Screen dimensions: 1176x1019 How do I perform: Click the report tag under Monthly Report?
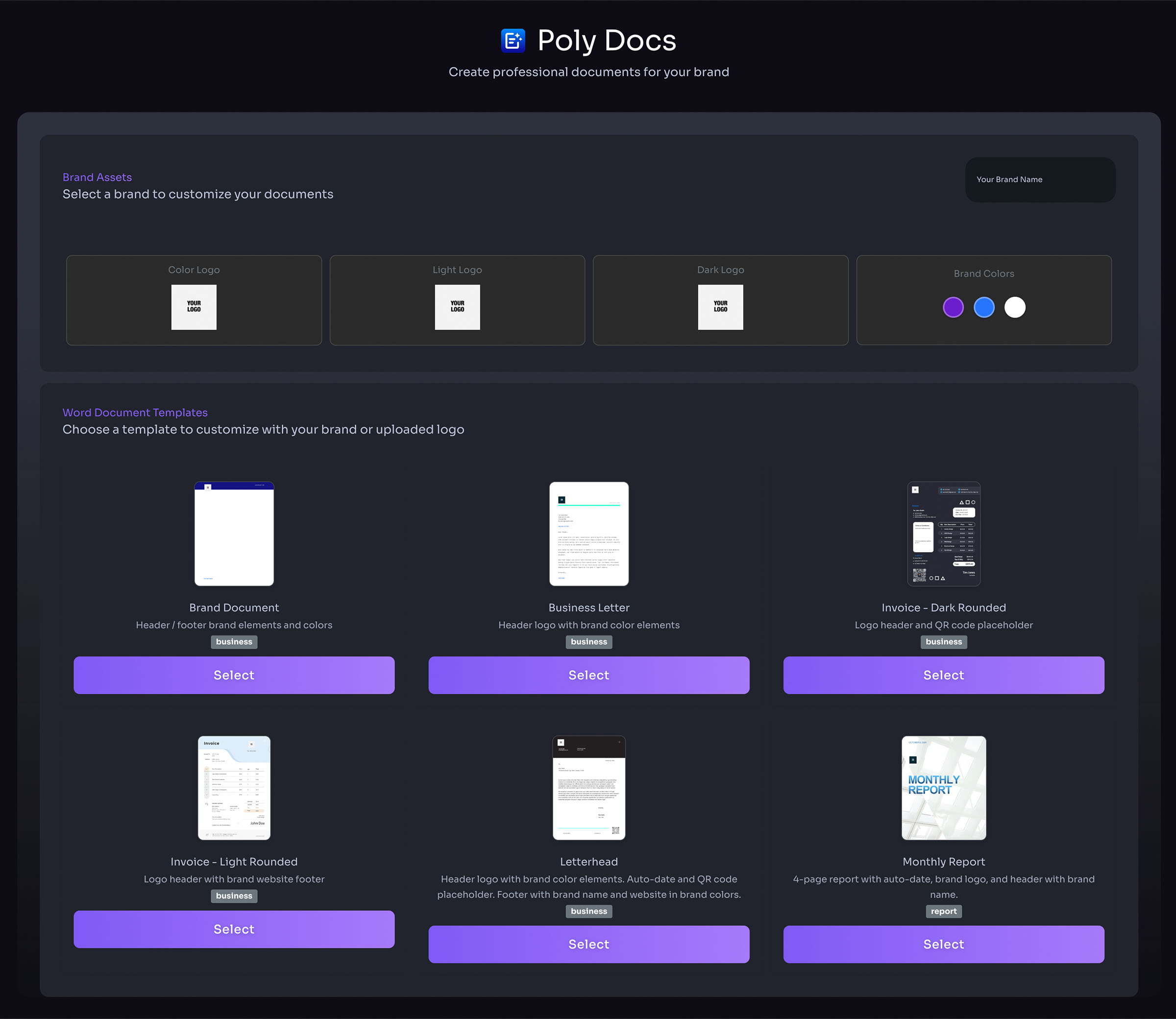pyautogui.click(x=943, y=911)
